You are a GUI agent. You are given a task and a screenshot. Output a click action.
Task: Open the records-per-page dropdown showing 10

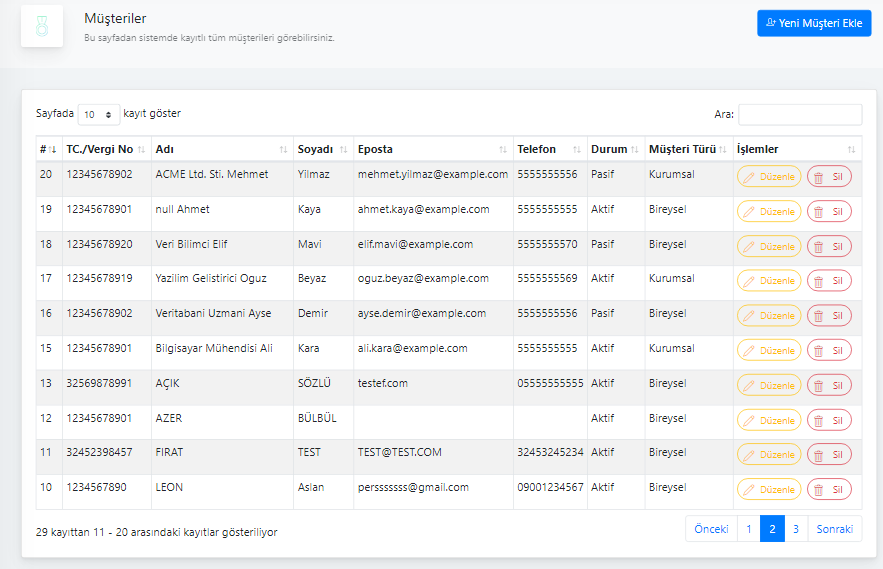[99, 114]
